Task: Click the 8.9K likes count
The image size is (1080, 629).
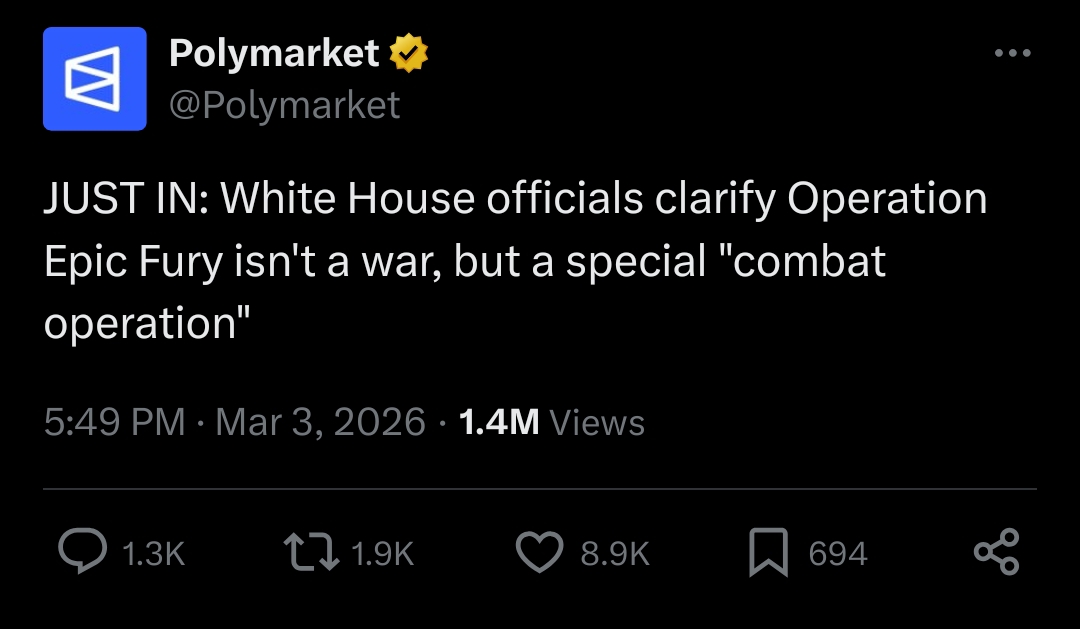Action: [x=615, y=554]
